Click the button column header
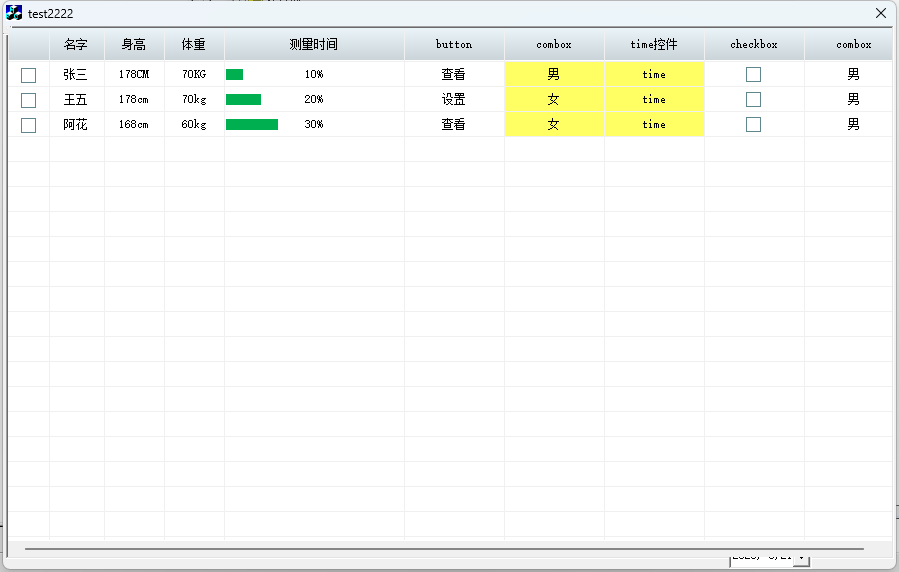Viewport: 899px width, 572px height. click(454, 44)
